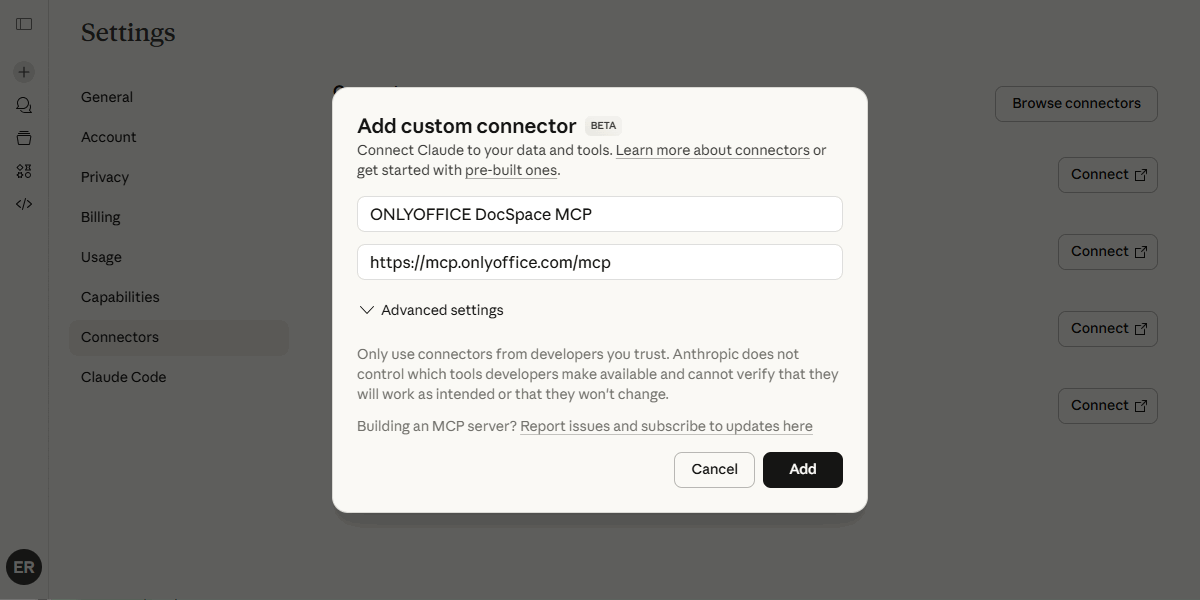Cancel the Add custom connector dialog
1200x600 pixels.
(x=714, y=469)
